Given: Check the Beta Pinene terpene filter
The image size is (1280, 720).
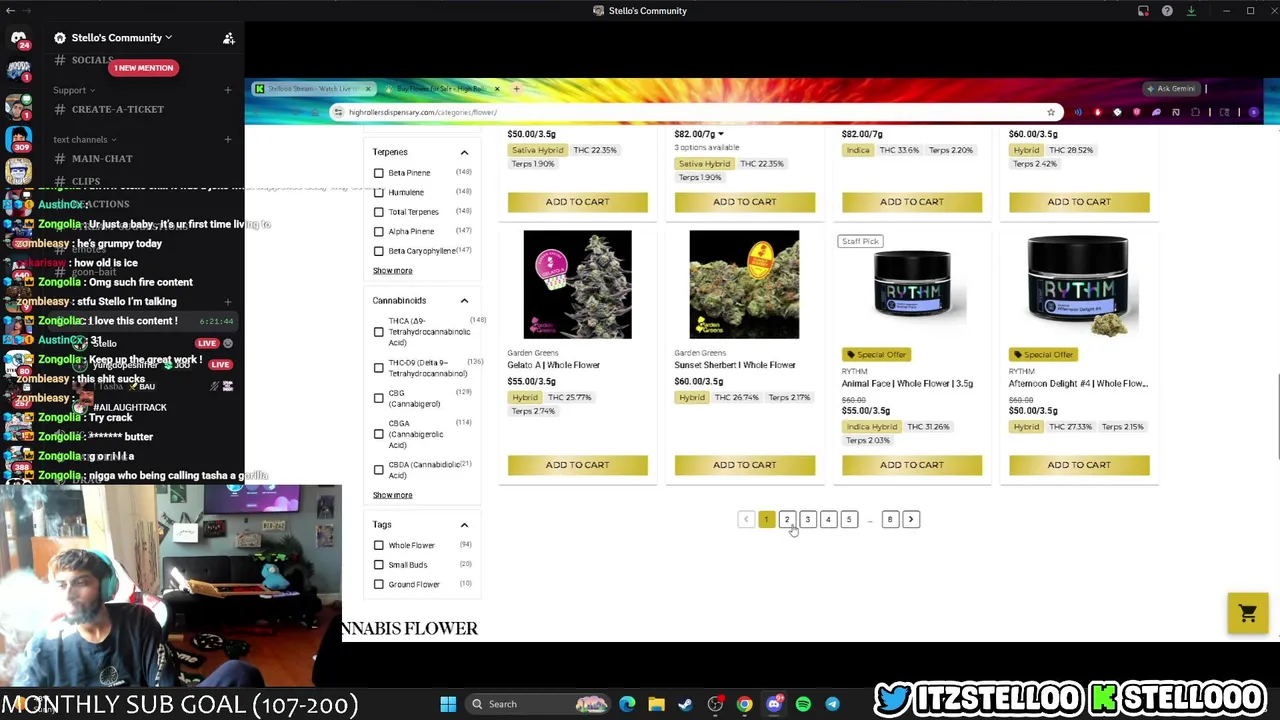Looking at the screenshot, I should tap(378, 173).
